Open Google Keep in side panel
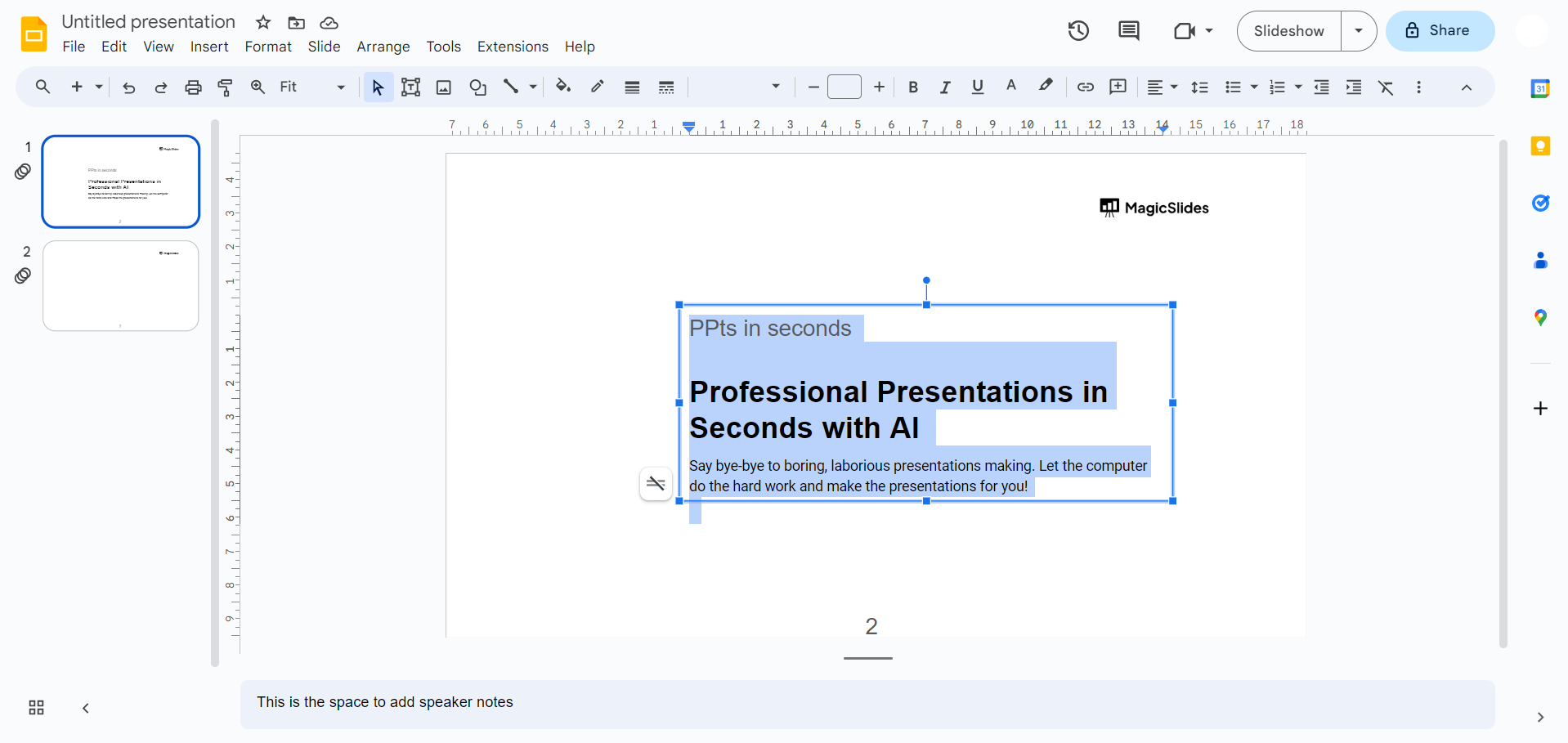The width and height of the screenshot is (1568, 743). click(x=1540, y=146)
